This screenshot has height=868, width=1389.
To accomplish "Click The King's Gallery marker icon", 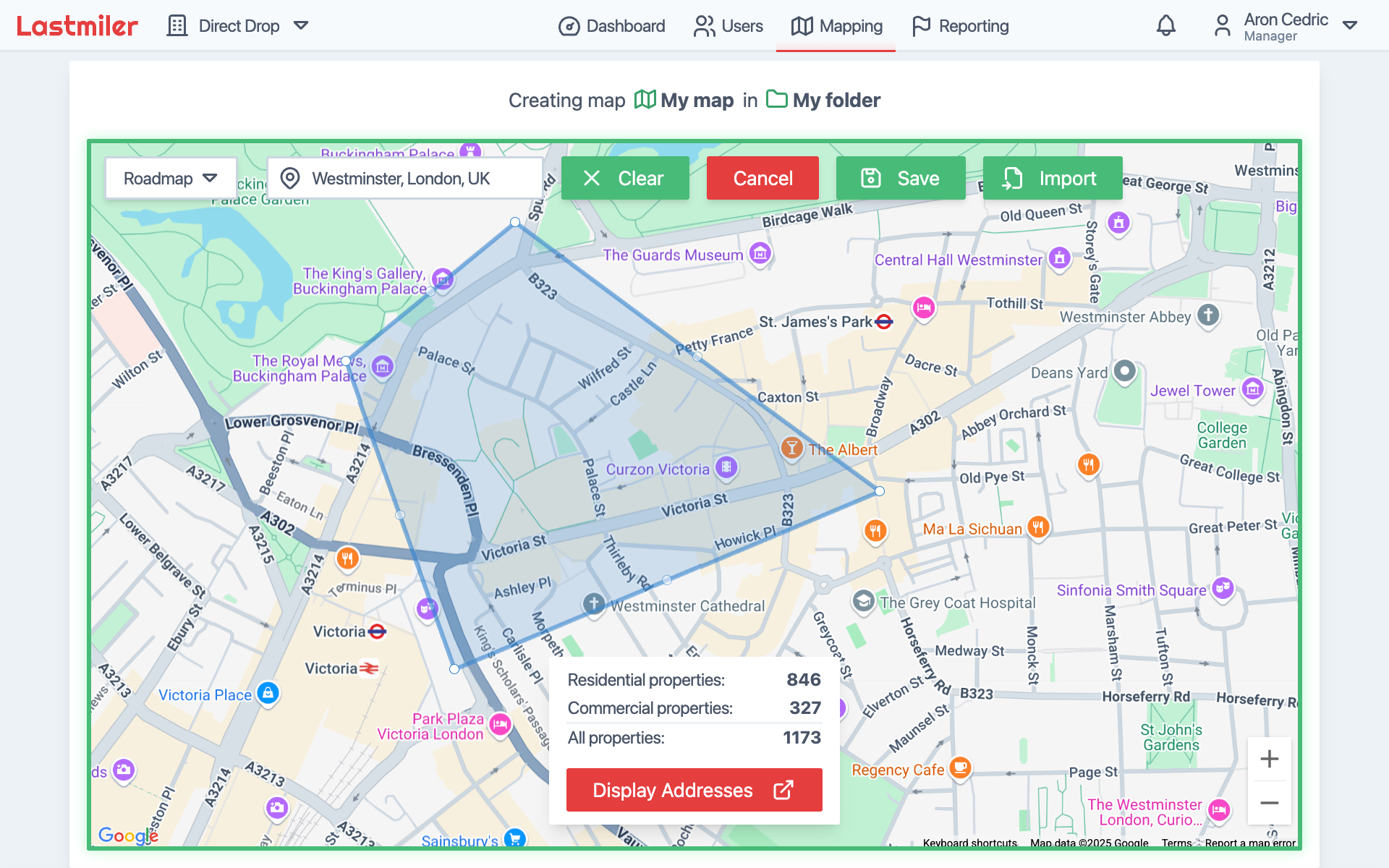I will (x=443, y=278).
